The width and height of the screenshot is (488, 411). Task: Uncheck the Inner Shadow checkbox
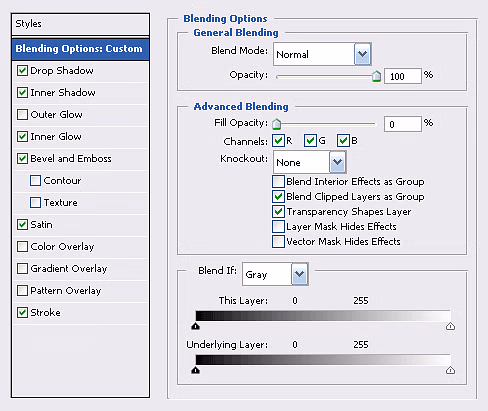[22, 93]
